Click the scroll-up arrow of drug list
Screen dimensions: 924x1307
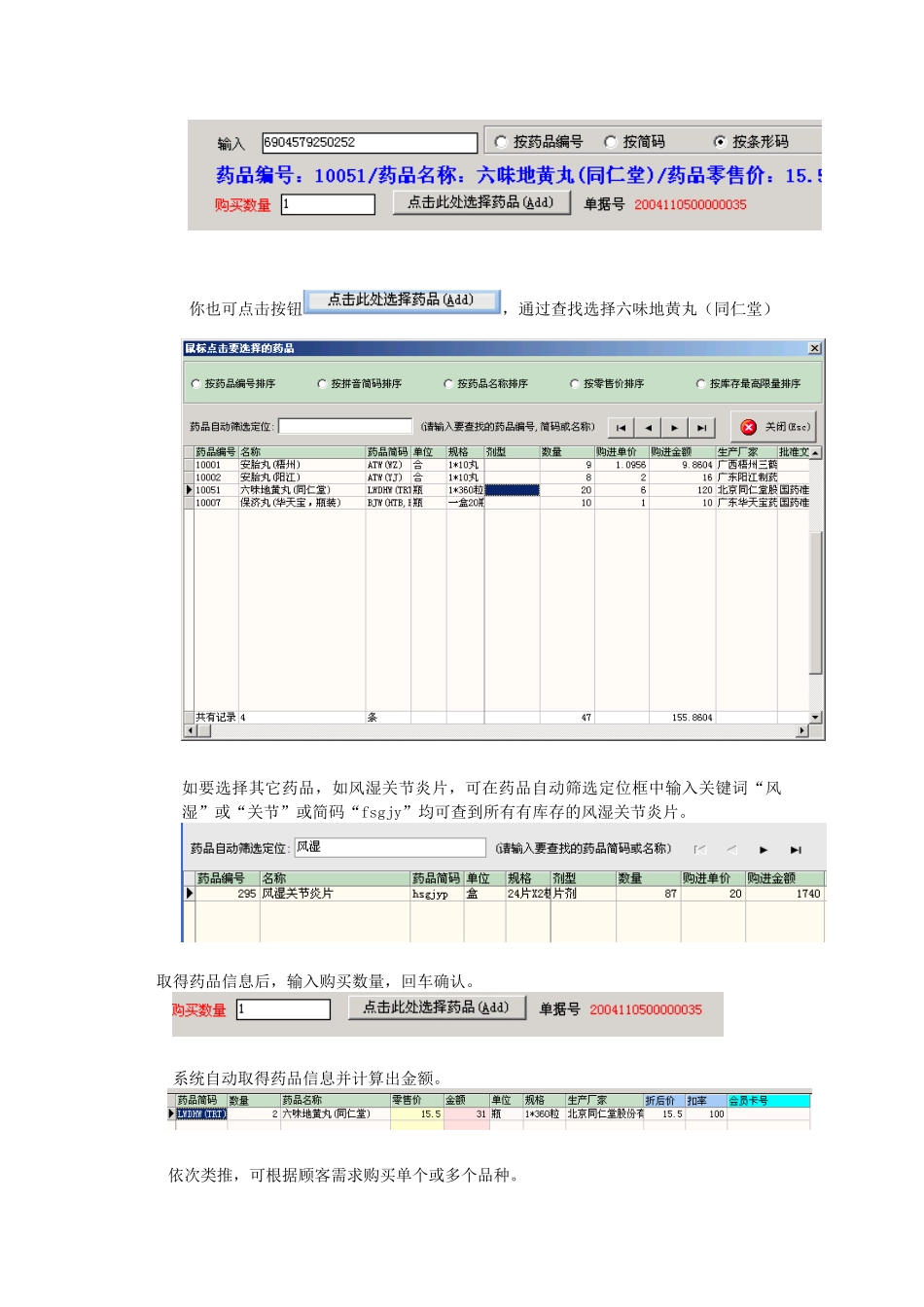coord(815,453)
